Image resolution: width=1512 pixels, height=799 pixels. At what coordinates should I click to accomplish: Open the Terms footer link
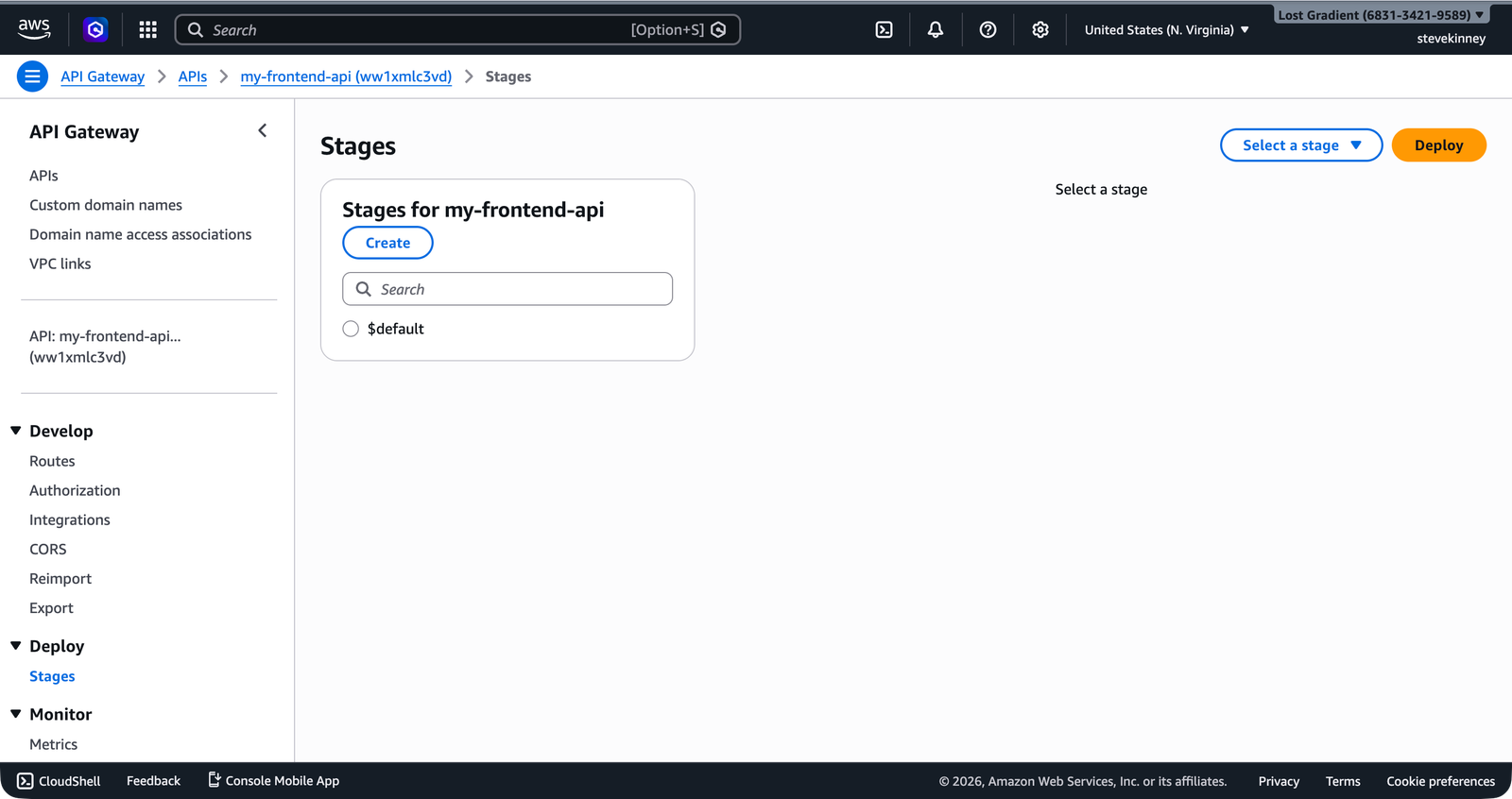(x=1343, y=781)
